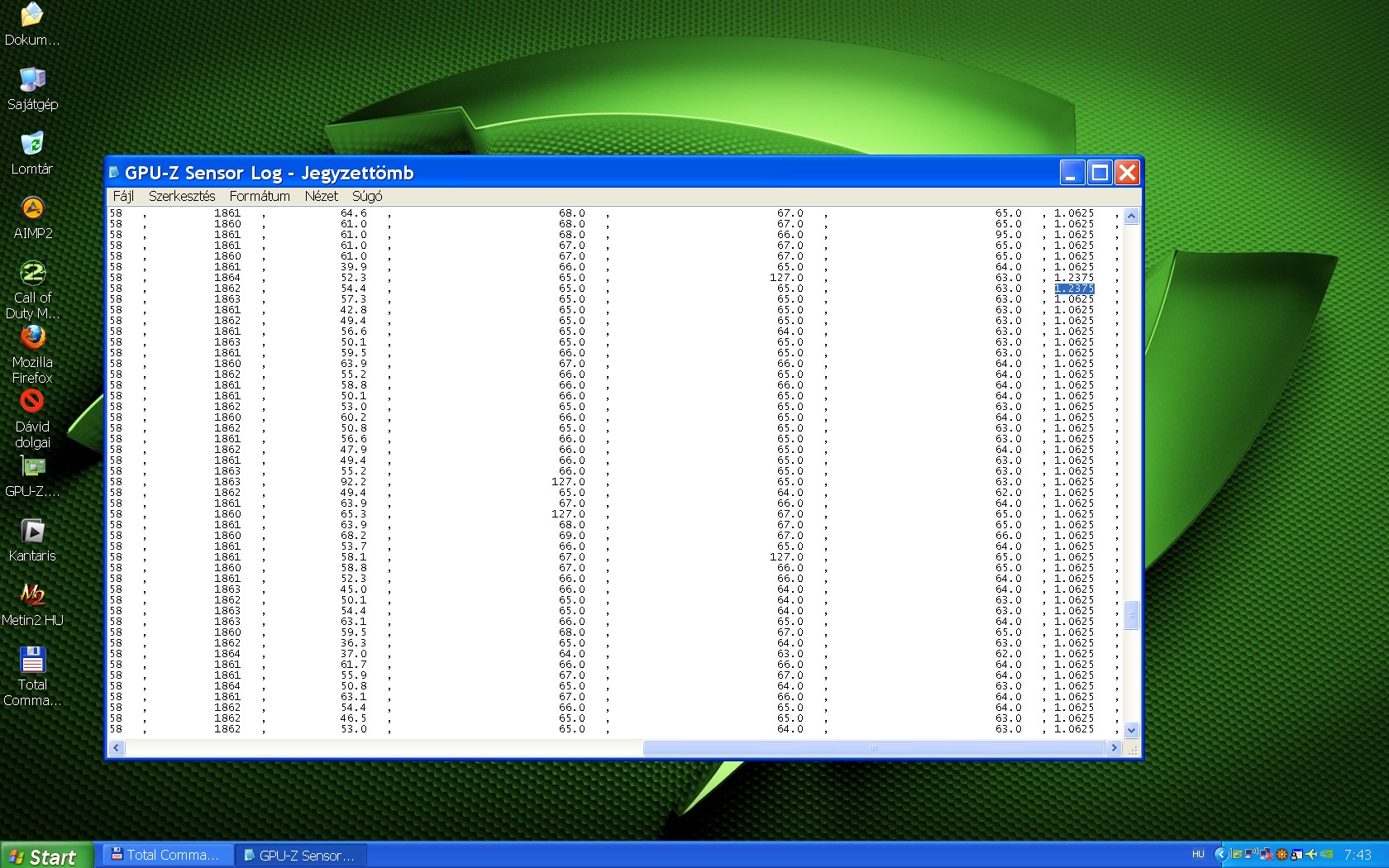The width and height of the screenshot is (1389, 868).
Task: Minimize the GPU-Z Sensor Log window
Action: point(1072,173)
